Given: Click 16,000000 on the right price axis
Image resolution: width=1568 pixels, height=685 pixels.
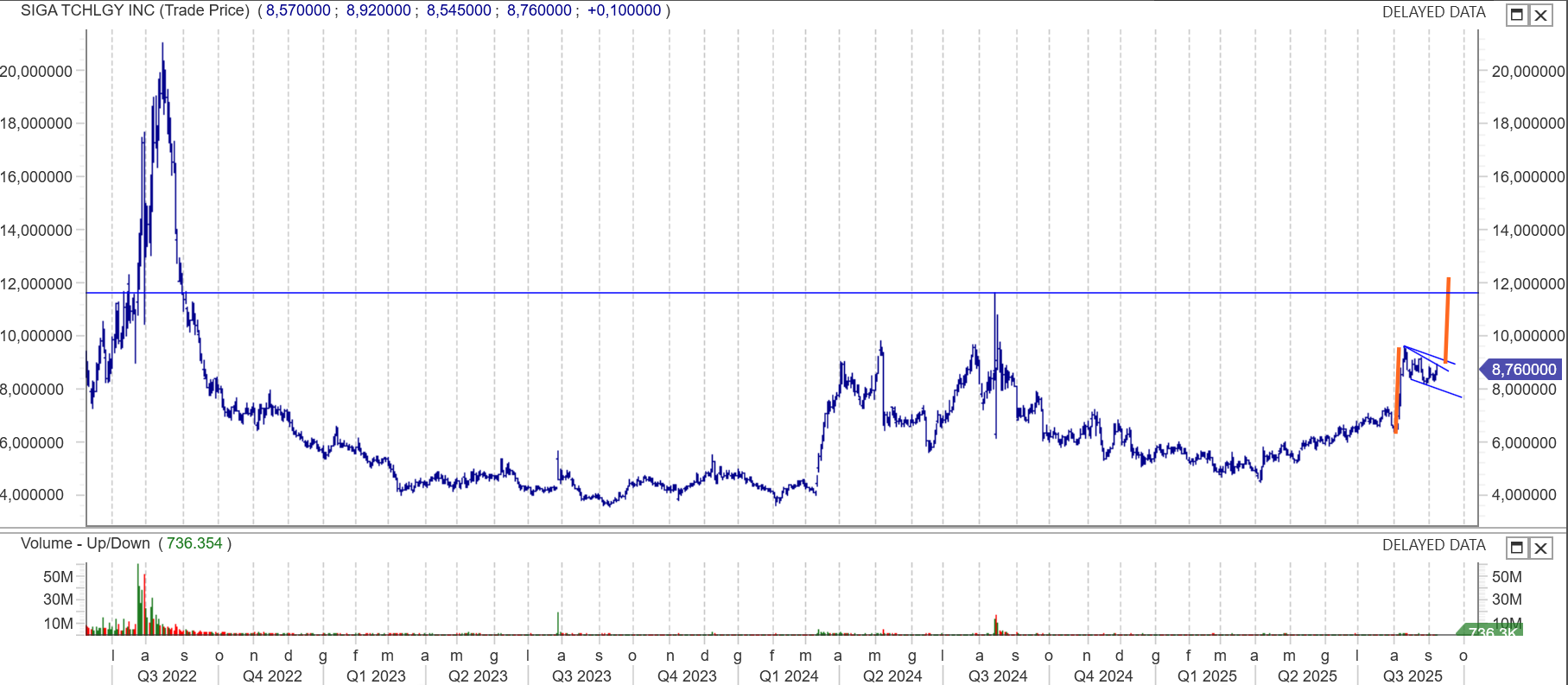Looking at the screenshot, I should (1528, 177).
